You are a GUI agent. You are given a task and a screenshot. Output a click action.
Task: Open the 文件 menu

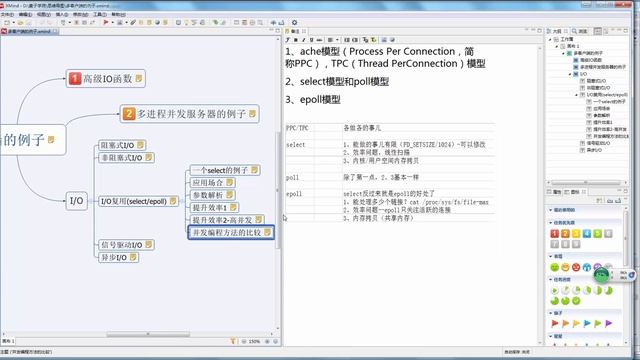tap(7, 14)
